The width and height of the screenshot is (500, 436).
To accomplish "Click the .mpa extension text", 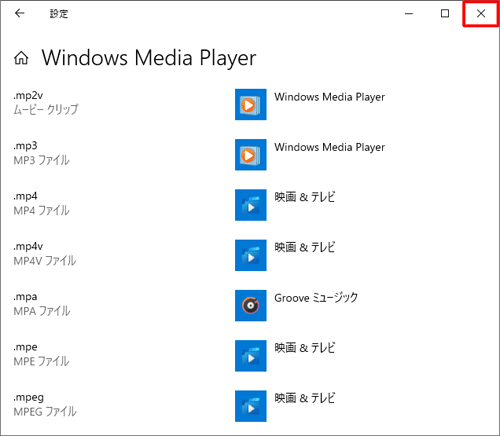I will click(x=25, y=297).
